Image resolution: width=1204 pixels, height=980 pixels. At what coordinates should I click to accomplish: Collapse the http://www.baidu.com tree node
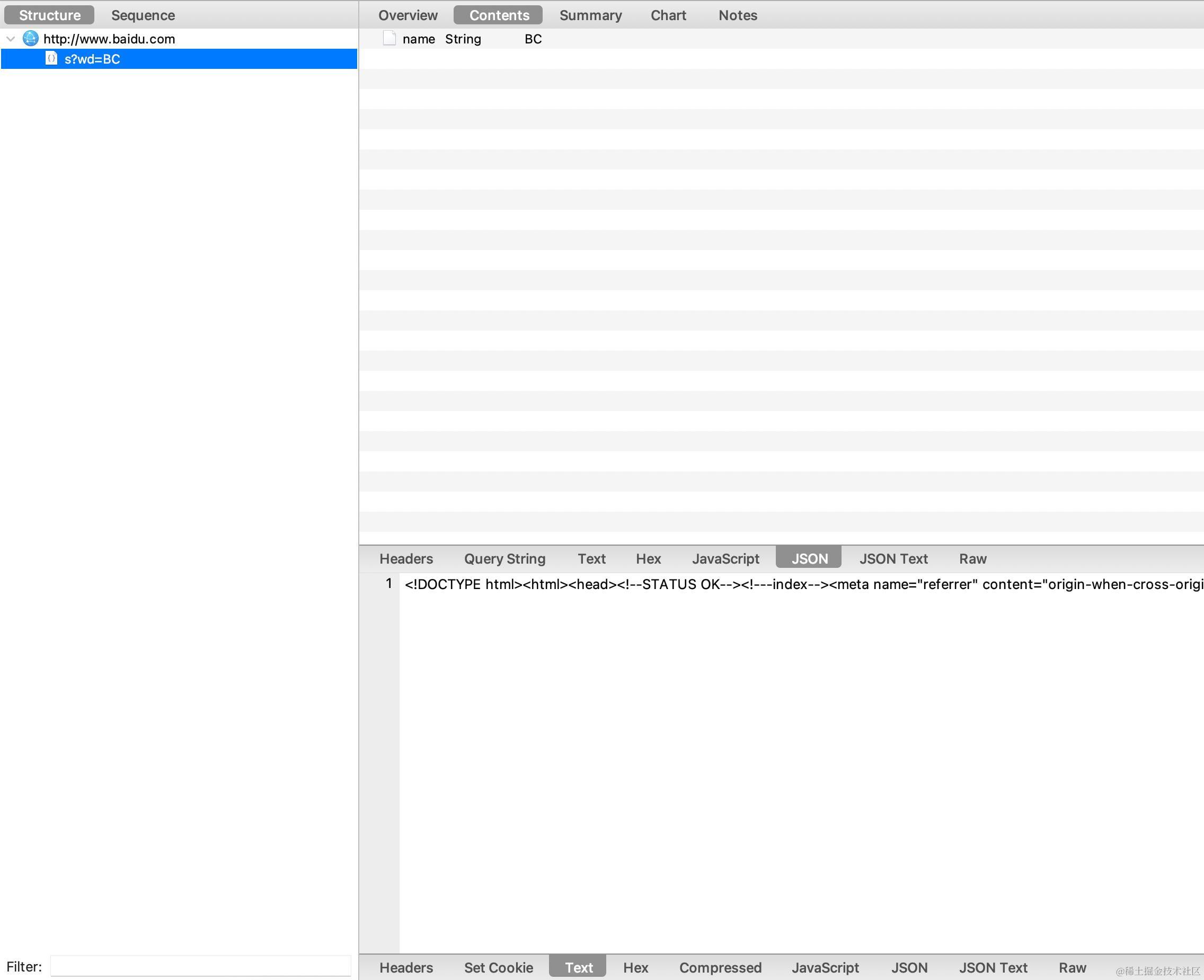pyautogui.click(x=11, y=38)
